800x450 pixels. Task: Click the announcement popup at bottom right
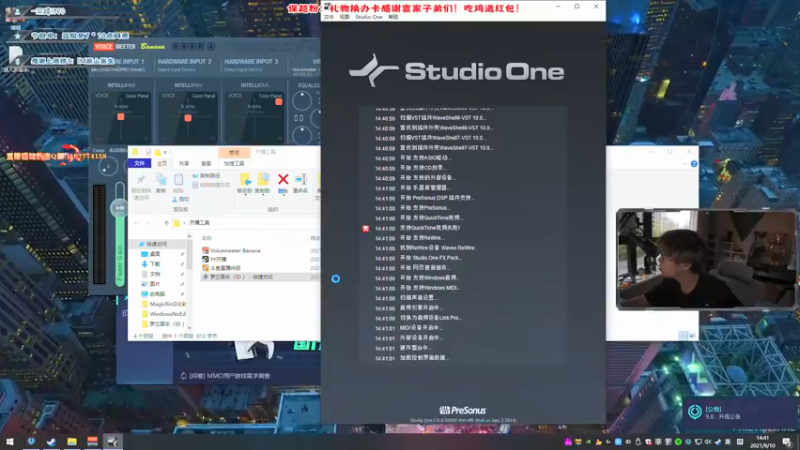coord(739,412)
